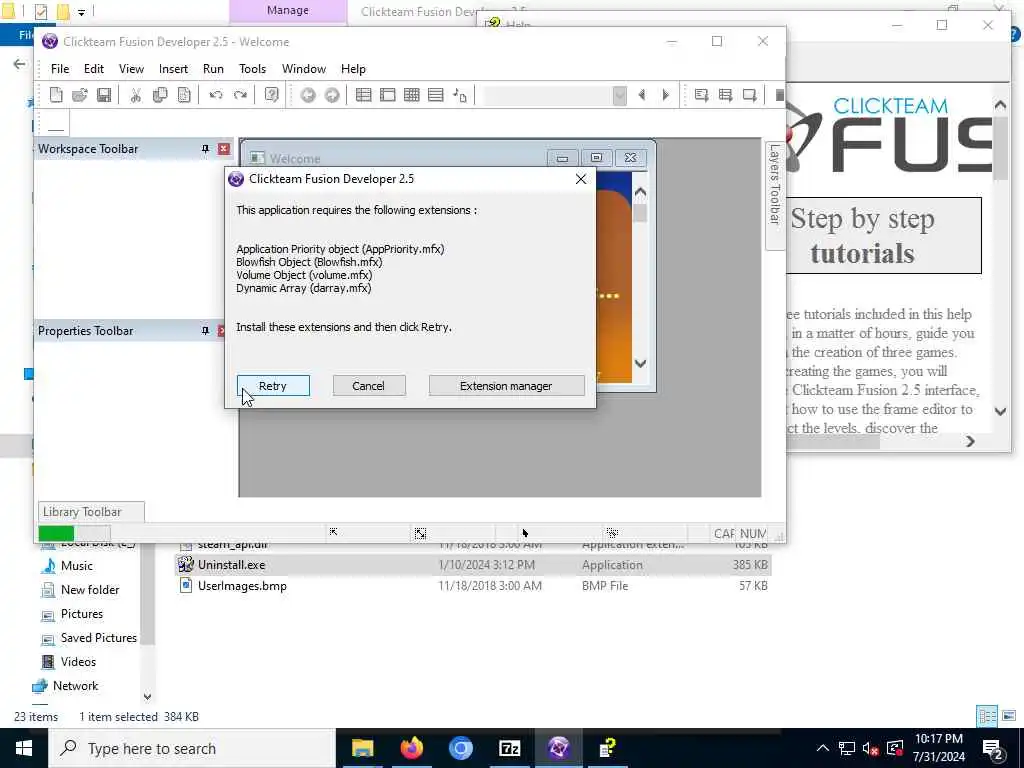This screenshot has height=768, width=1024.
Task: Click the Manage ribbon tab in Explorer
Action: coord(287,10)
